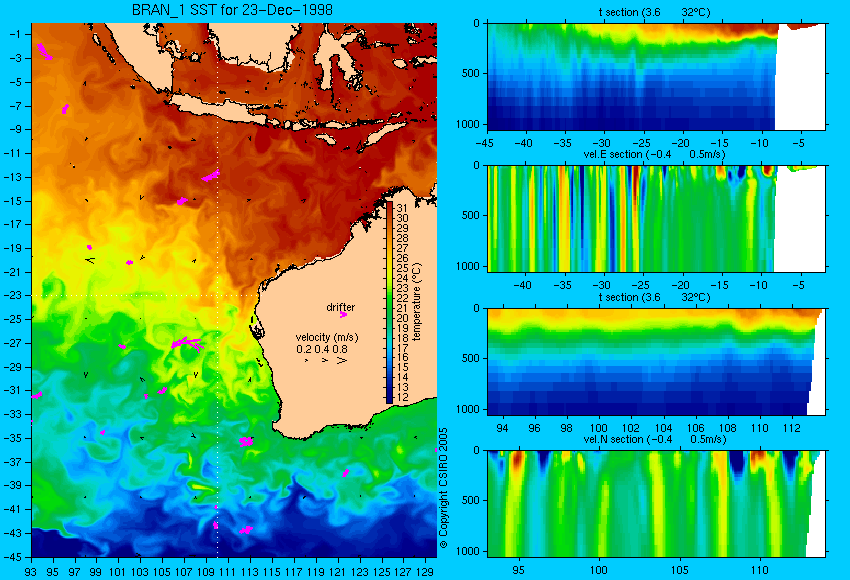Click the largest velocity legend arrow under 0.8
The height and width of the screenshot is (580, 850).
[x=342, y=360]
